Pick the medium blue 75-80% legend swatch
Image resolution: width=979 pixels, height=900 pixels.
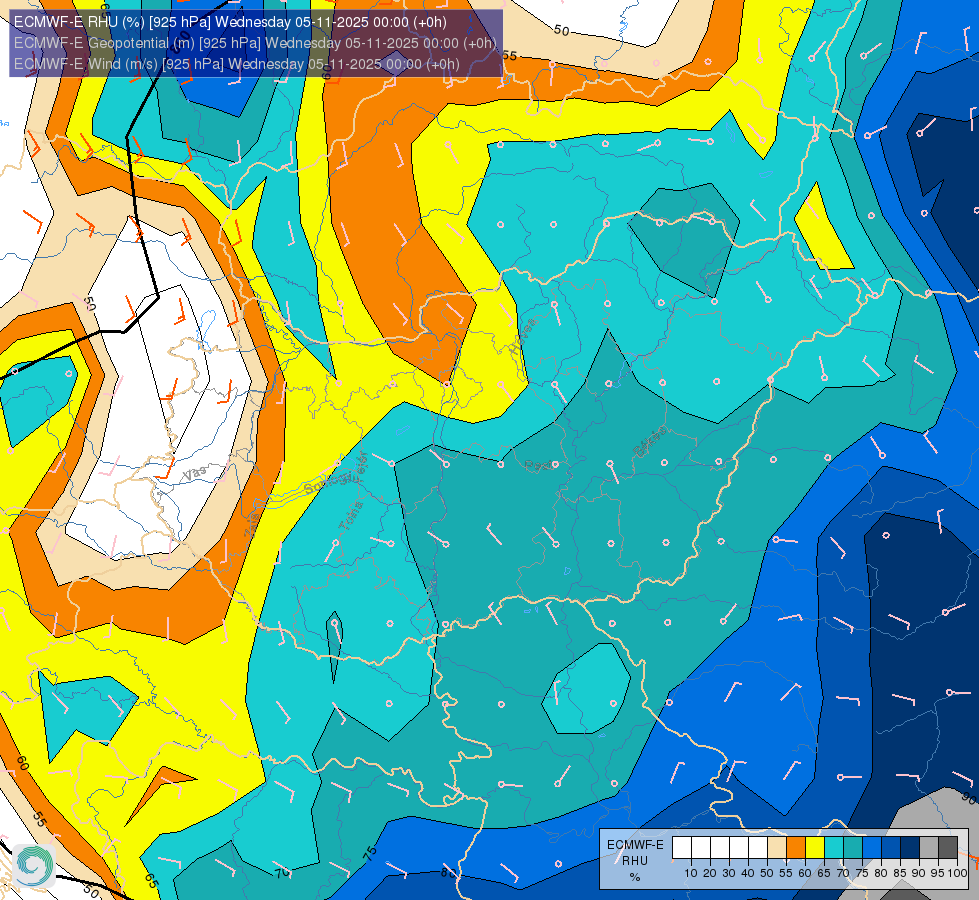[872, 848]
